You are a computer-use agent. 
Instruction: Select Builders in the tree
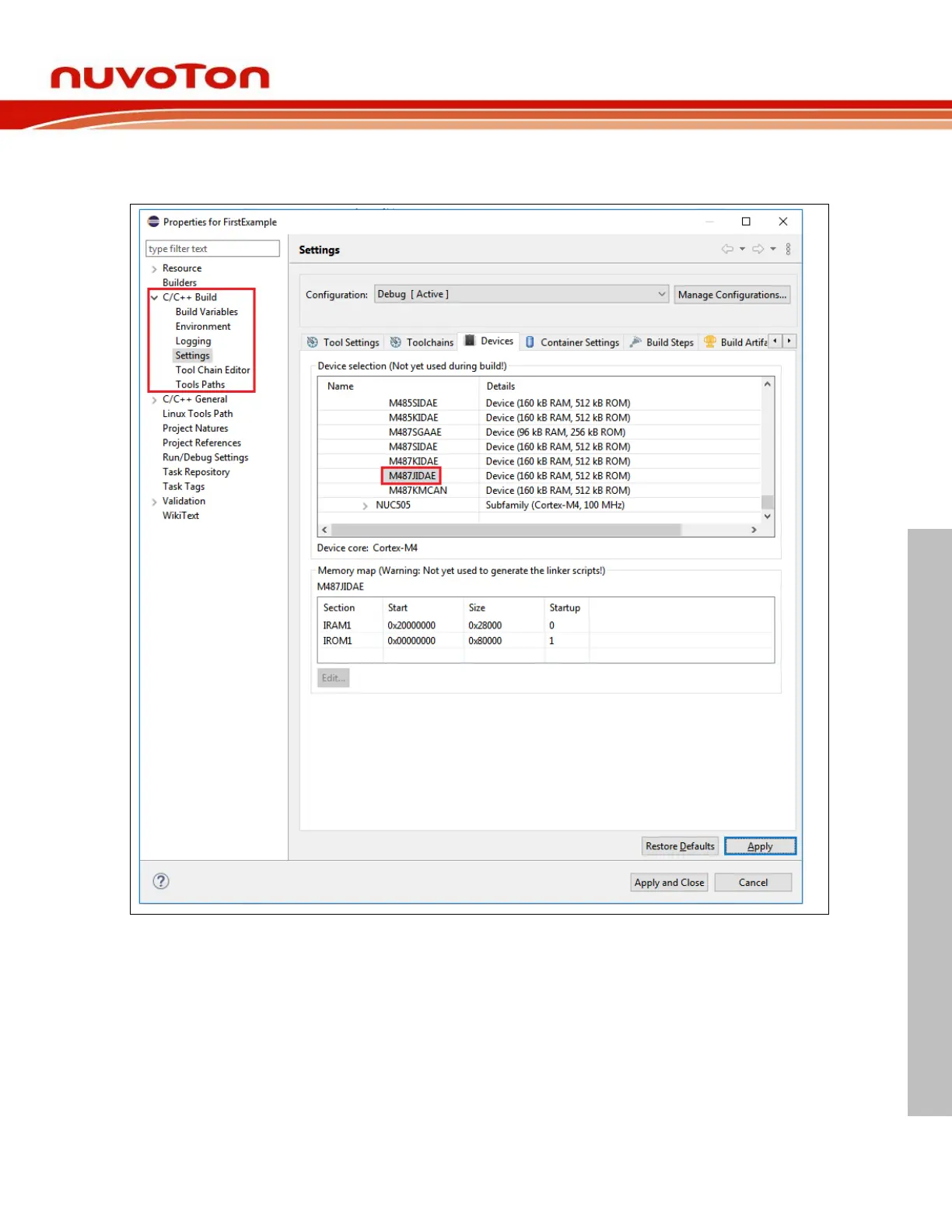tap(180, 282)
